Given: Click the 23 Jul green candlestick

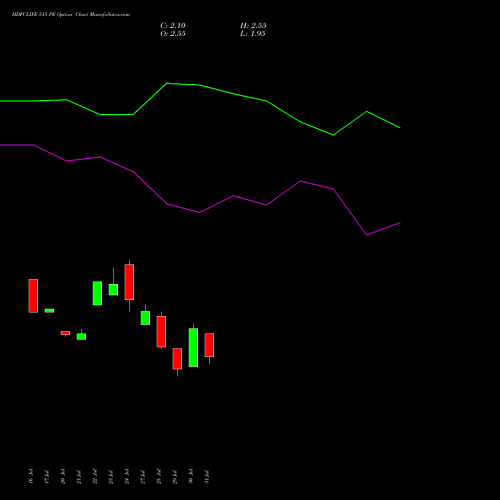Looking at the screenshot, I should pos(113,289).
